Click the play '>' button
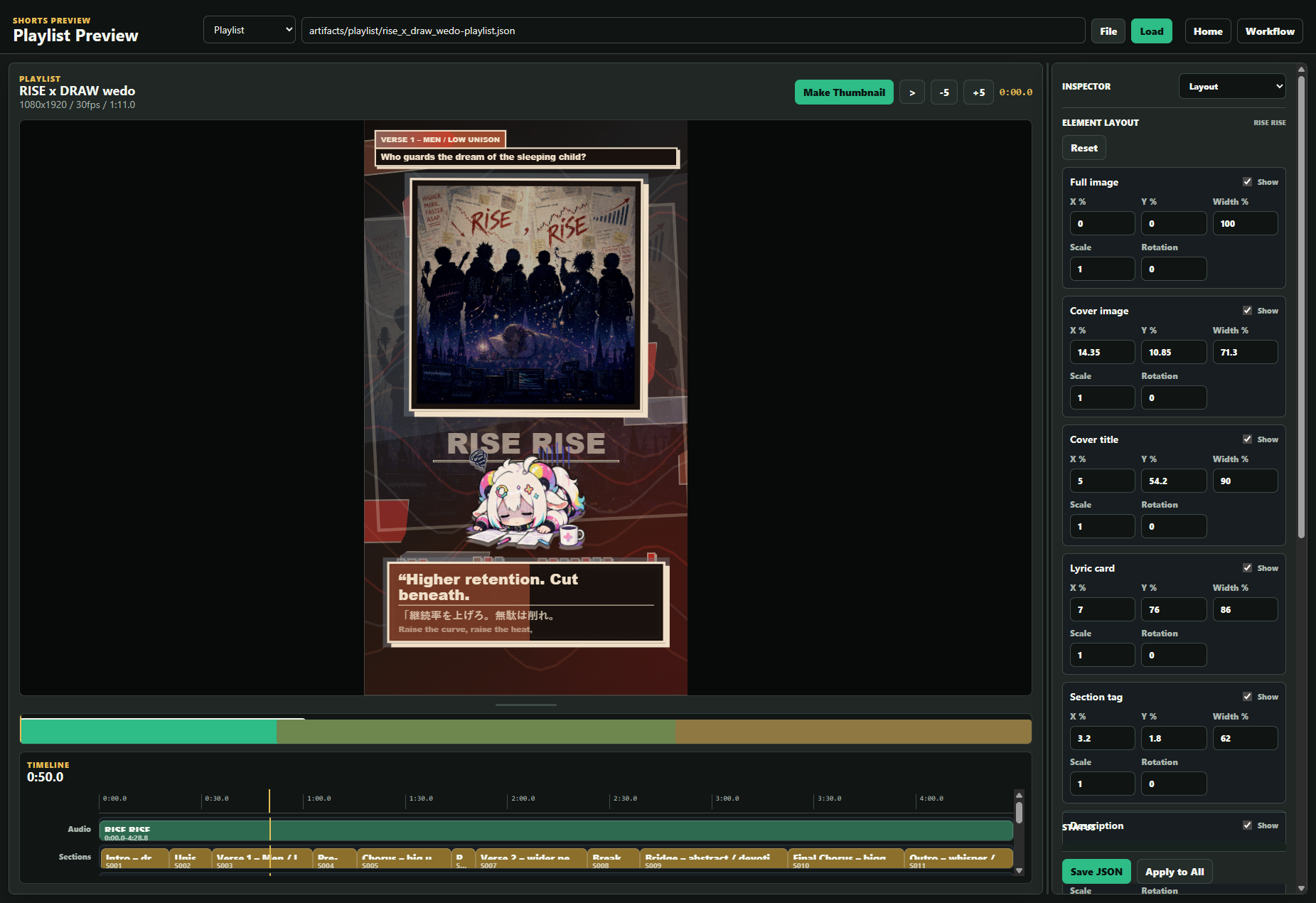Image resolution: width=1316 pixels, height=903 pixels. coord(912,92)
